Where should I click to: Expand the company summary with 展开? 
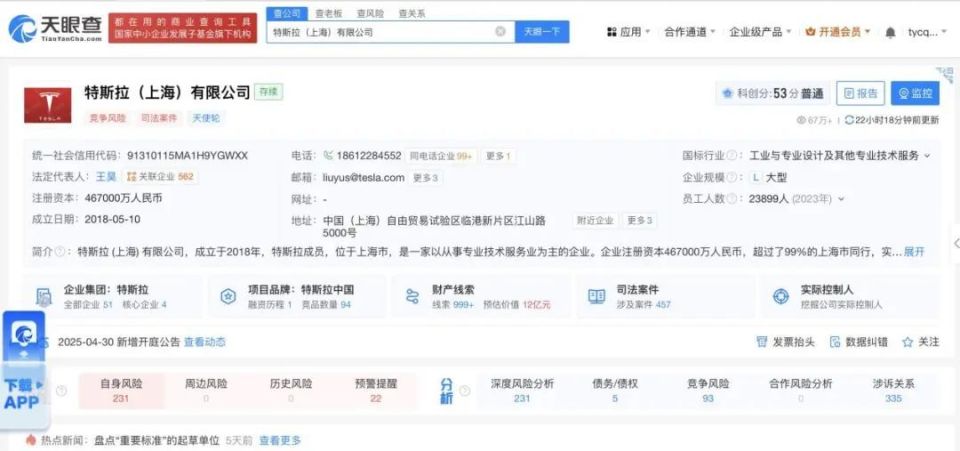pyautogui.click(x=914, y=252)
